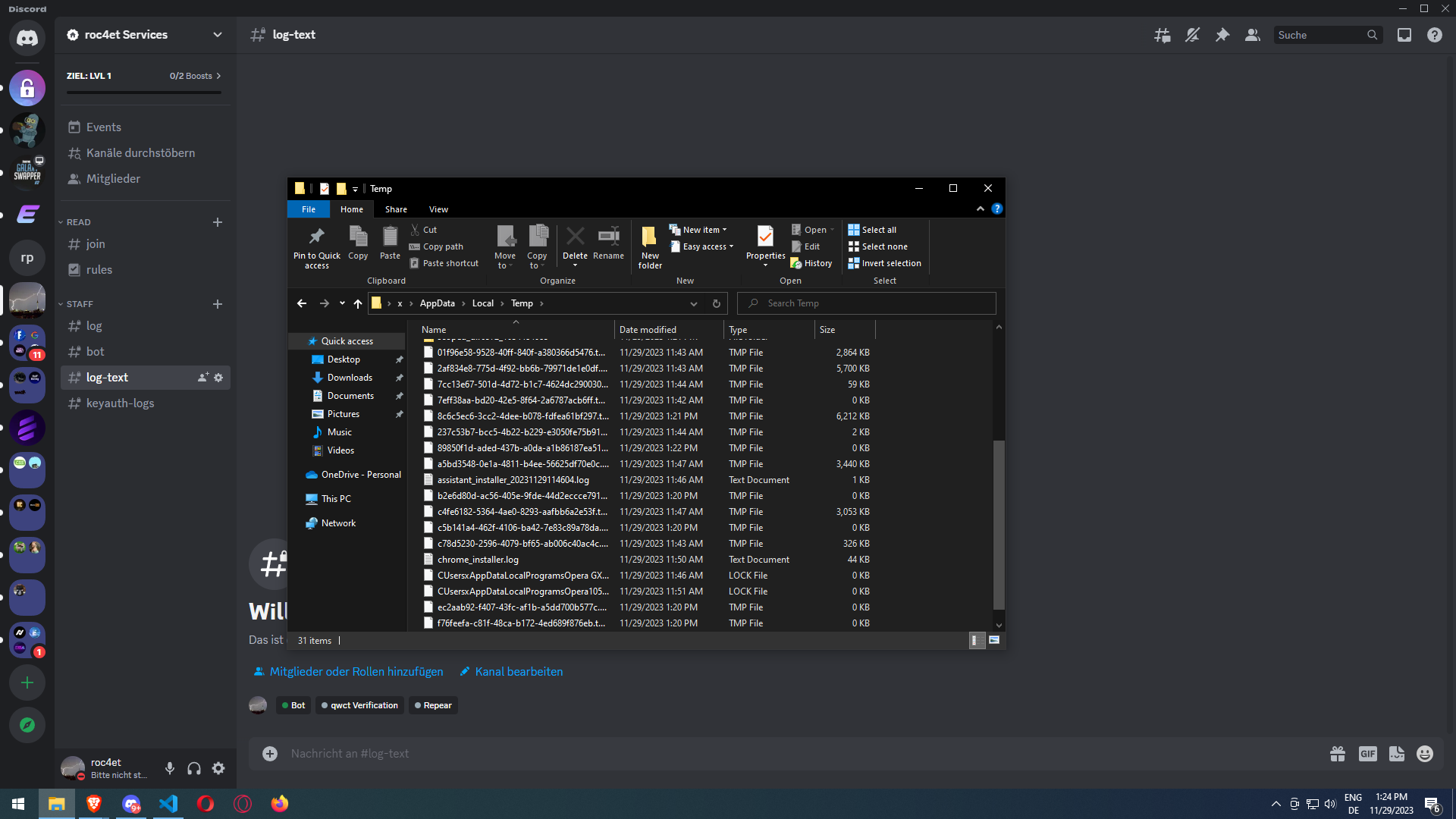Switch to the View ribbon tab
Image resolution: width=1456 pixels, height=819 pixels.
click(x=438, y=209)
